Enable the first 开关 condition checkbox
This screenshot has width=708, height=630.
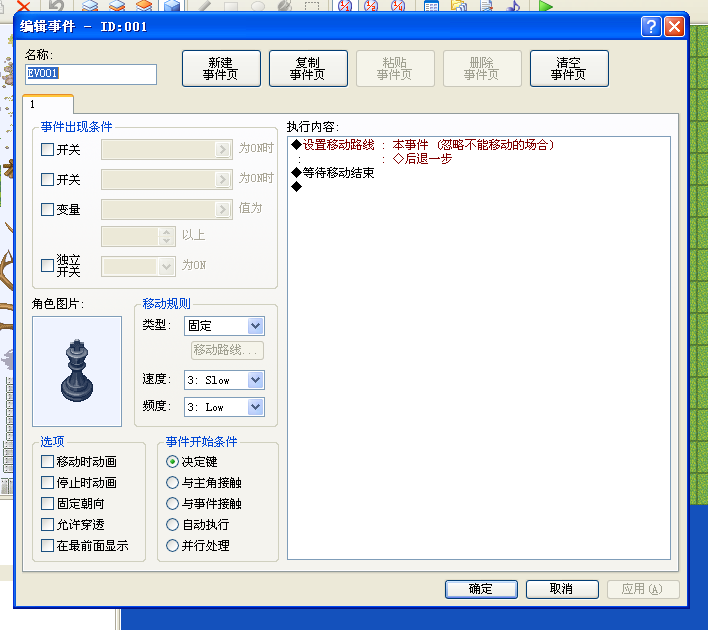click(x=47, y=149)
